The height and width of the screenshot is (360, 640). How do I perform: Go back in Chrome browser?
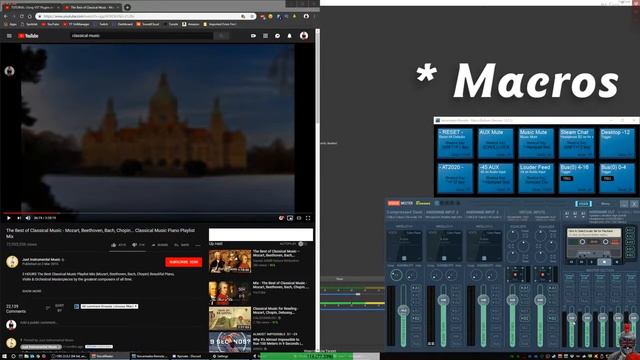pyautogui.click(x=5, y=16)
